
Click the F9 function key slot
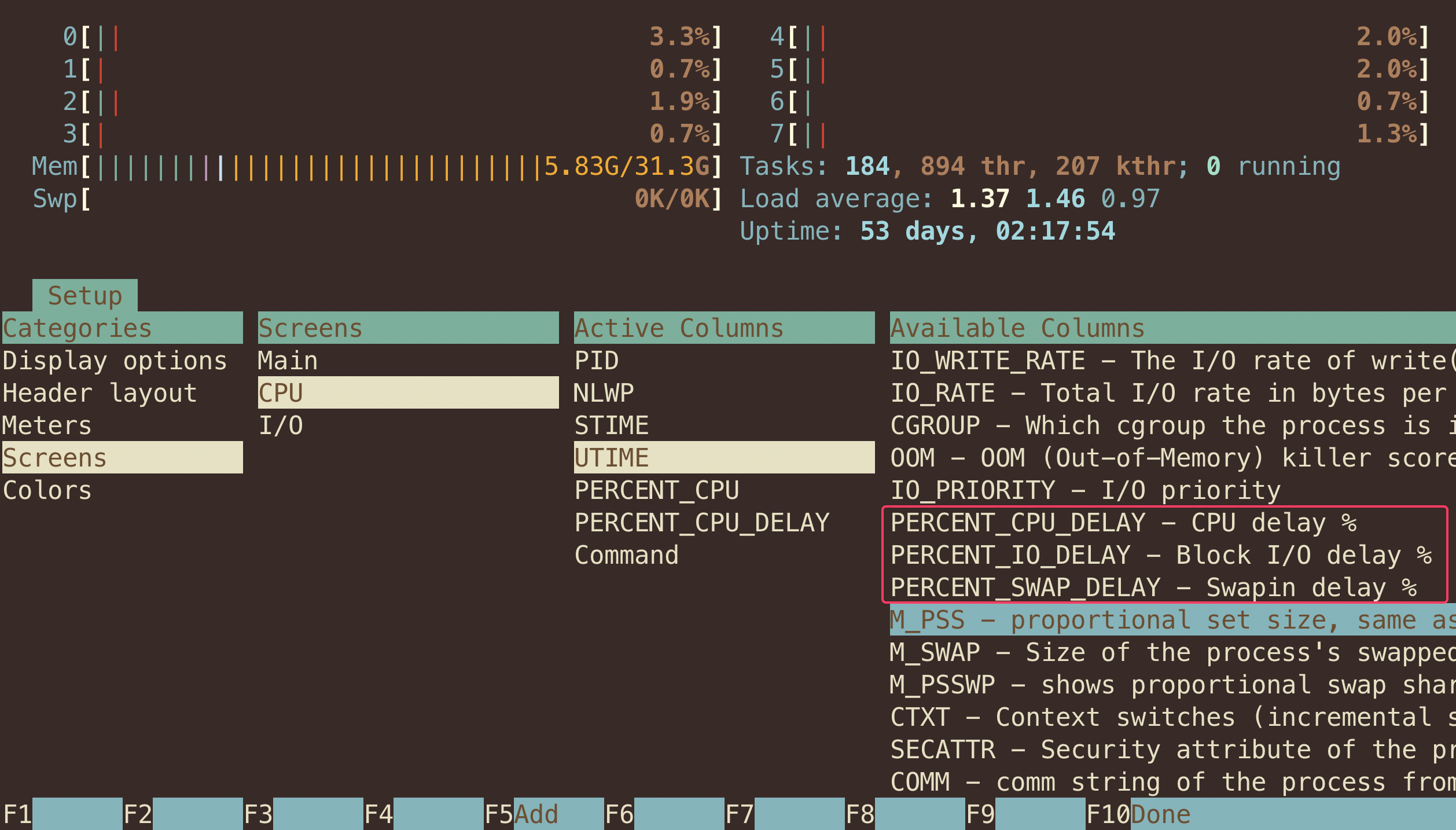click(1025, 814)
